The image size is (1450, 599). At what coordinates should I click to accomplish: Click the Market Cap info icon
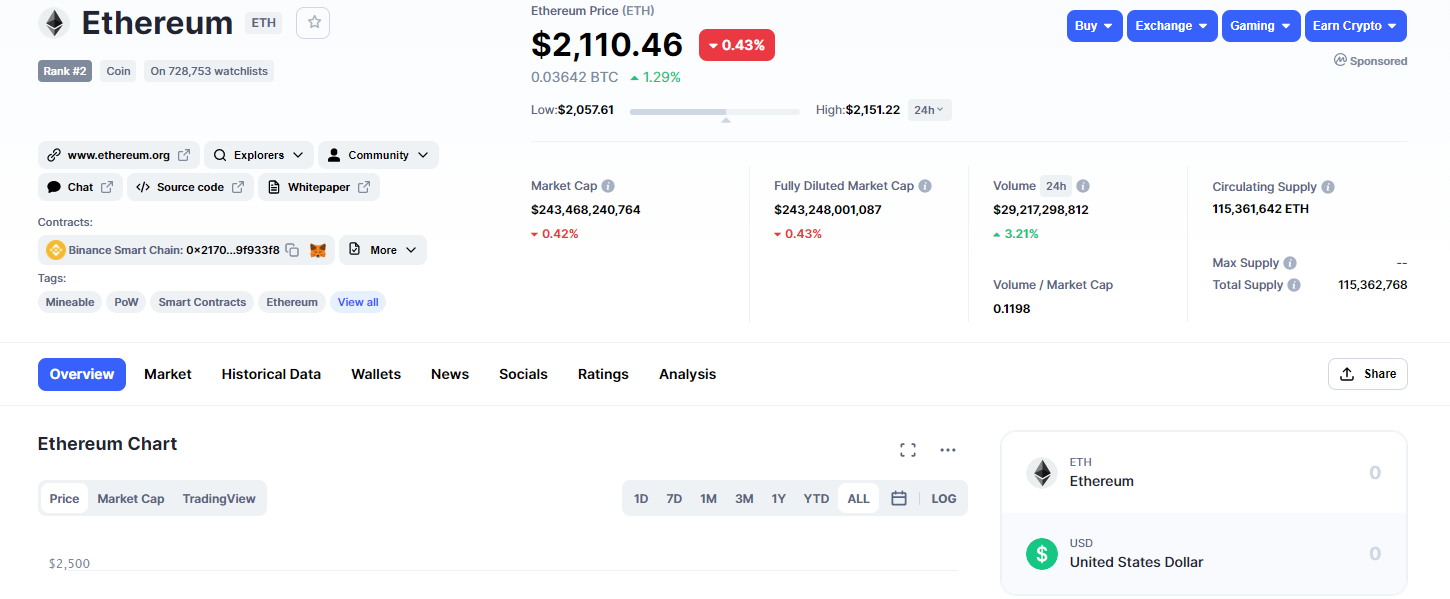tap(608, 186)
